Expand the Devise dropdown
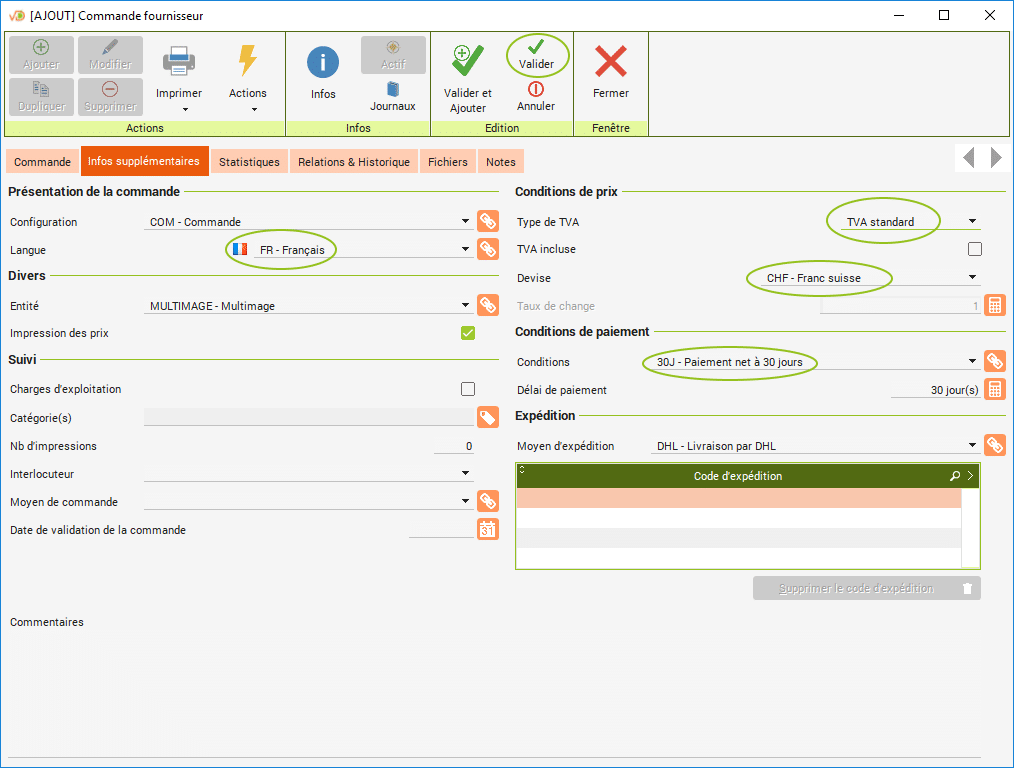The image size is (1014, 768). click(972, 278)
